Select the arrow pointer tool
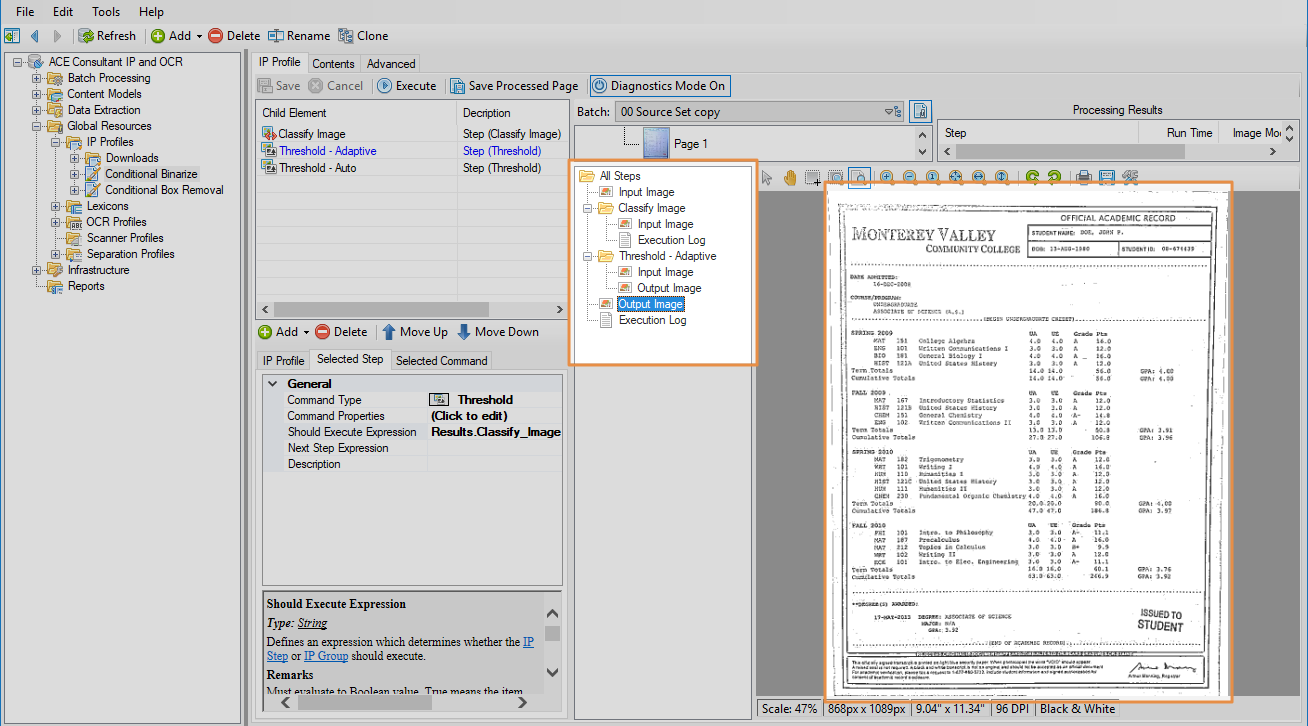The image size is (1308, 726). [767, 178]
